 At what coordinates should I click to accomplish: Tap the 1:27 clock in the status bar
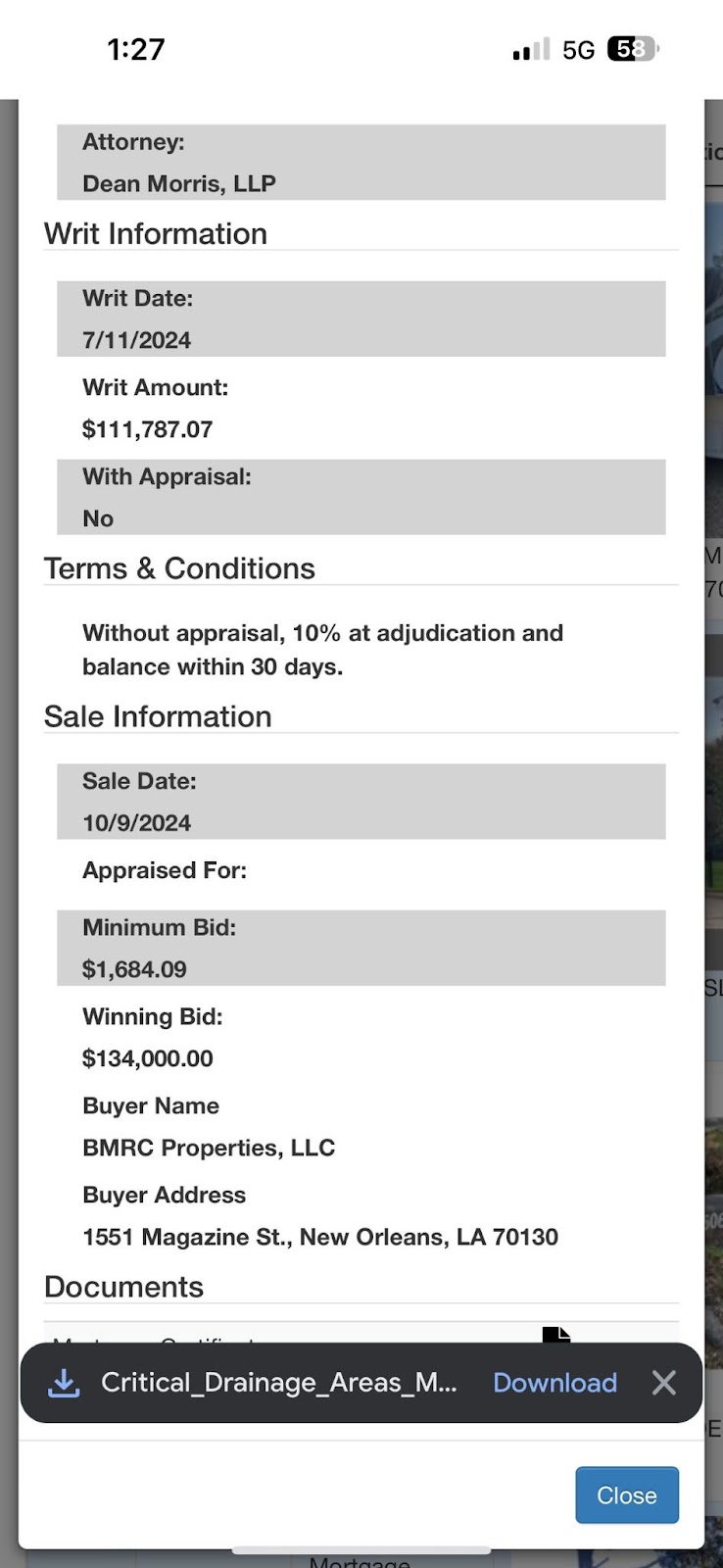tap(136, 49)
